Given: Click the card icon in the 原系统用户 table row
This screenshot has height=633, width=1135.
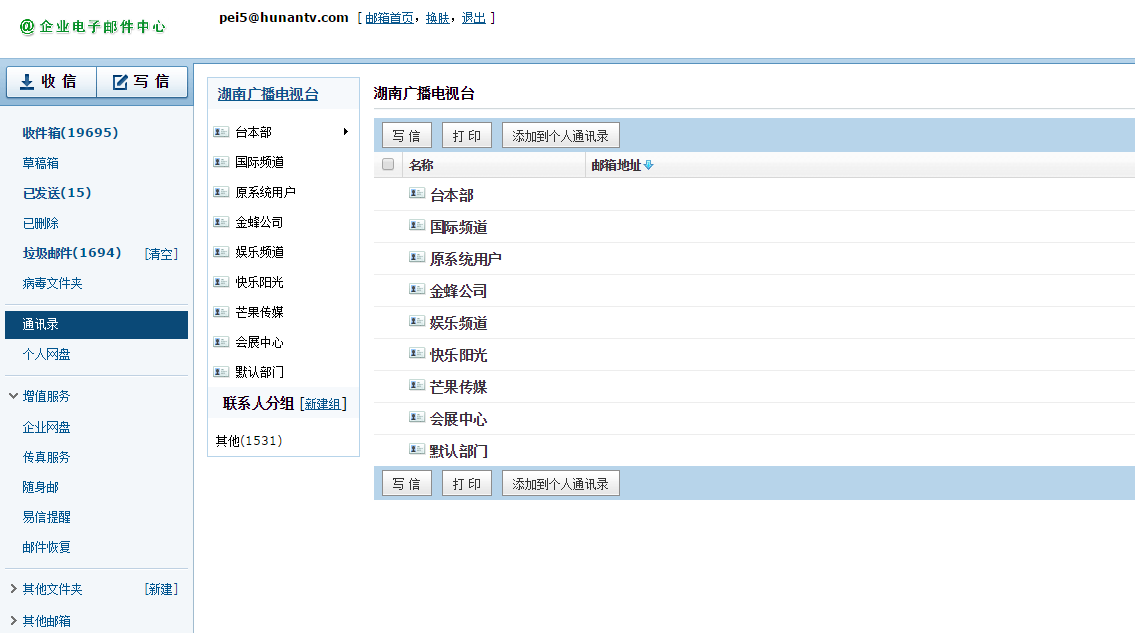Looking at the screenshot, I should (x=417, y=256).
